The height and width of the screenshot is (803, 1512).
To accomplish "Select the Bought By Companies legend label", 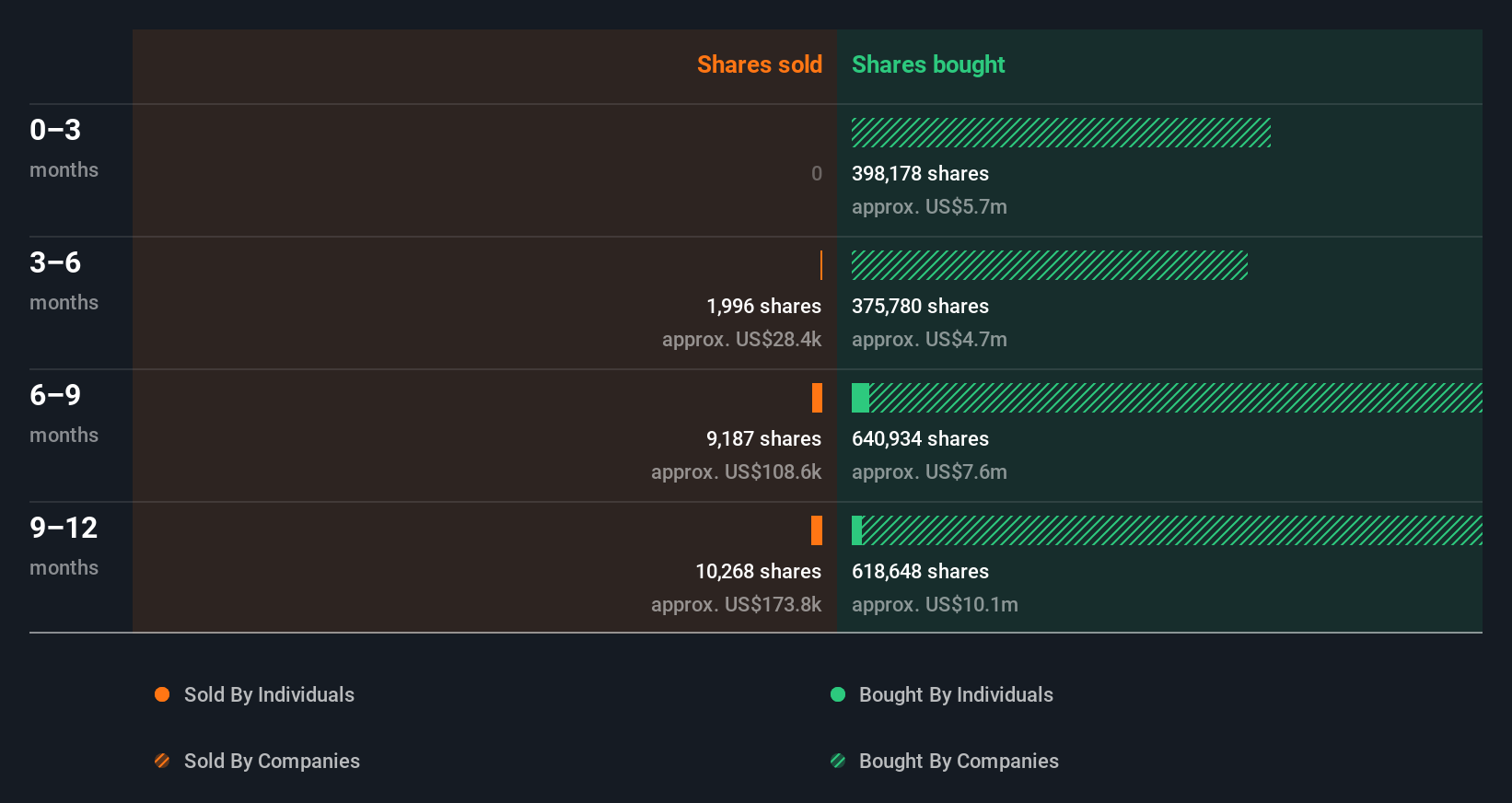I will pos(959,761).
